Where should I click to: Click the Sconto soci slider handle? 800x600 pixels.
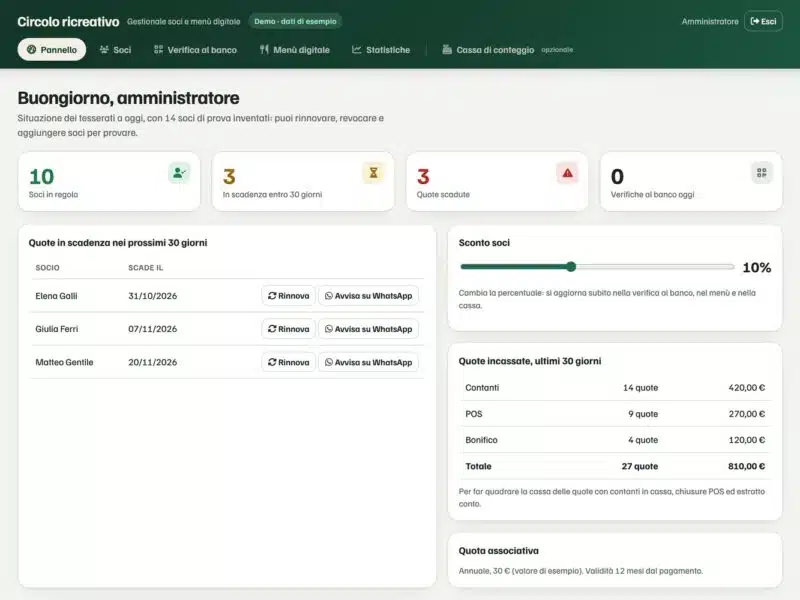(571, 266)
